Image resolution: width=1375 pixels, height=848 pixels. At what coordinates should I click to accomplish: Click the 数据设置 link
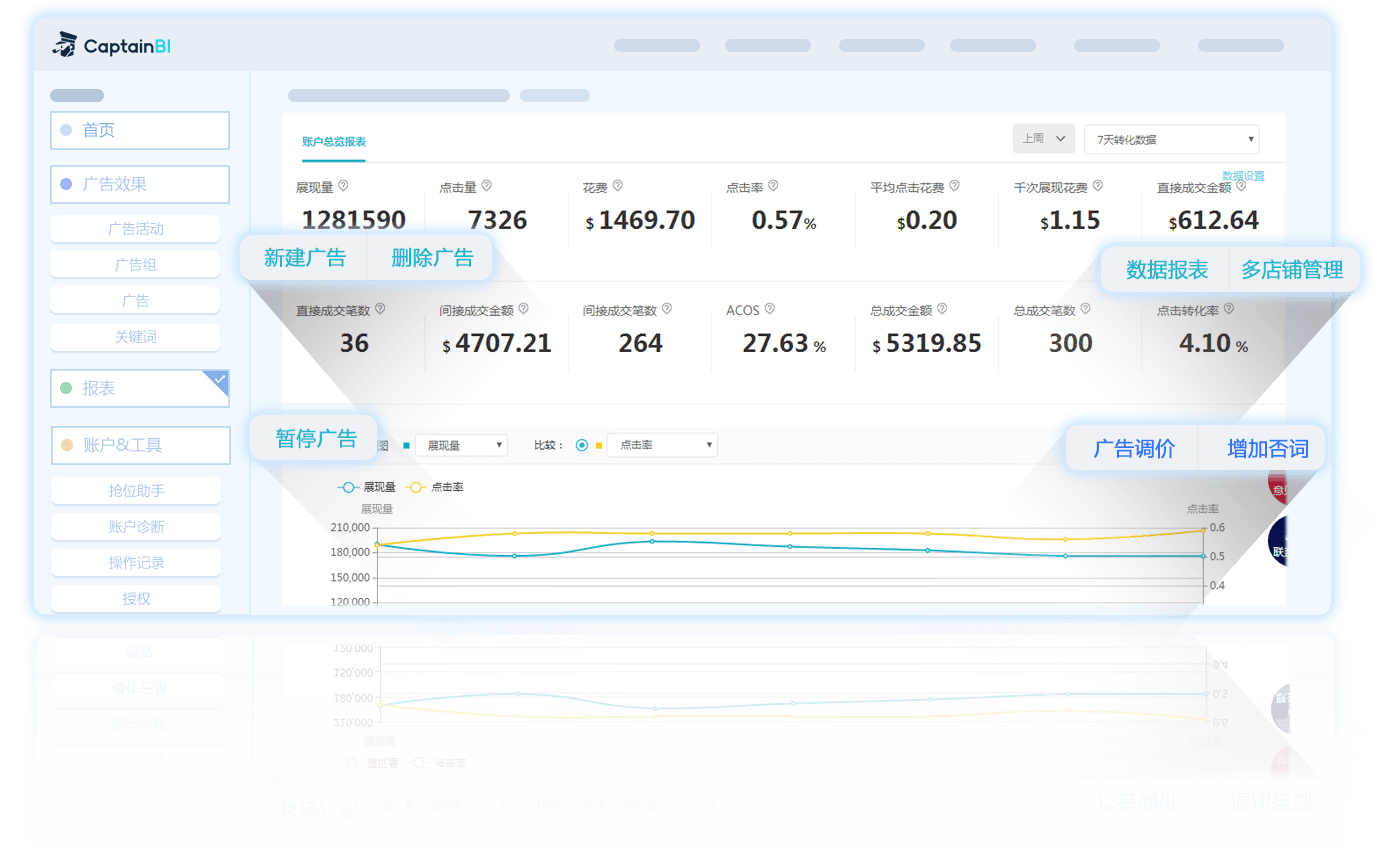coord(1243,176)
